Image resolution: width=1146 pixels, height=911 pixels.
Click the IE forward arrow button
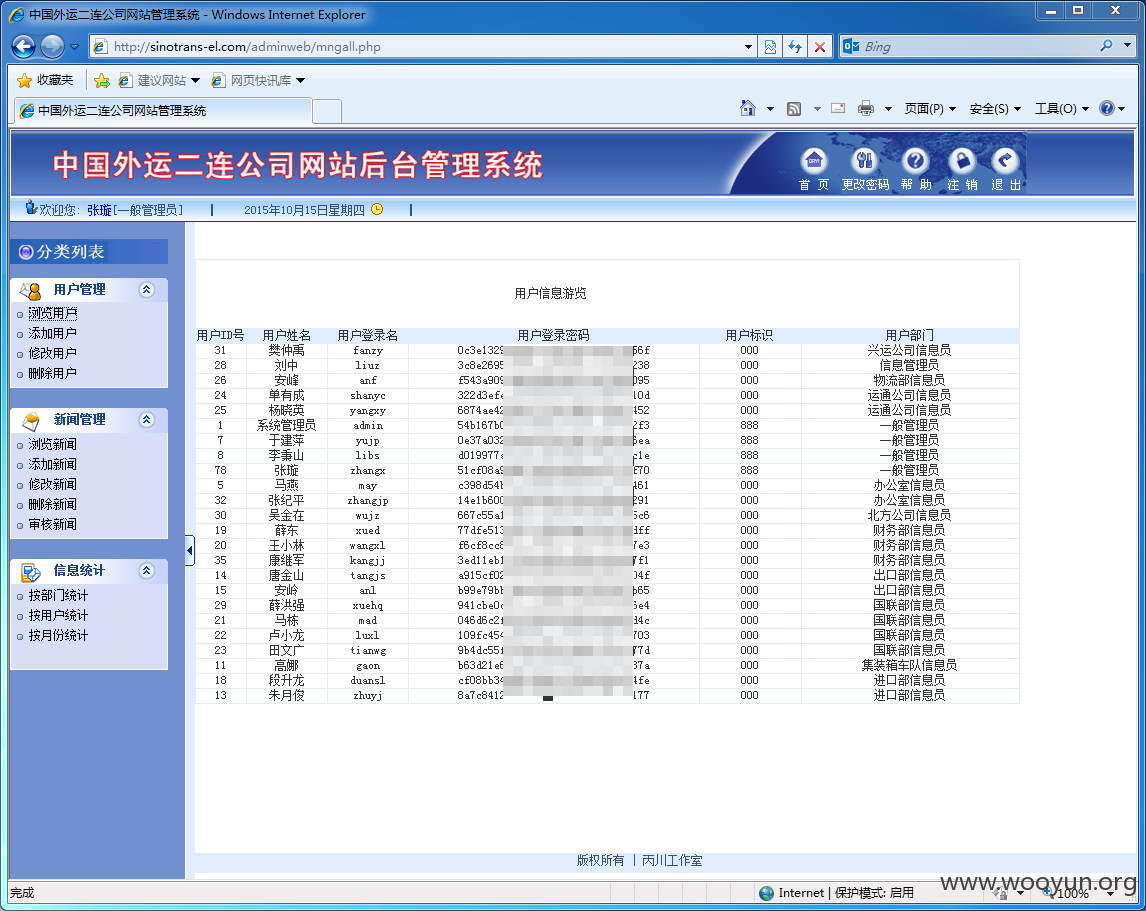[x=52, y=47]
